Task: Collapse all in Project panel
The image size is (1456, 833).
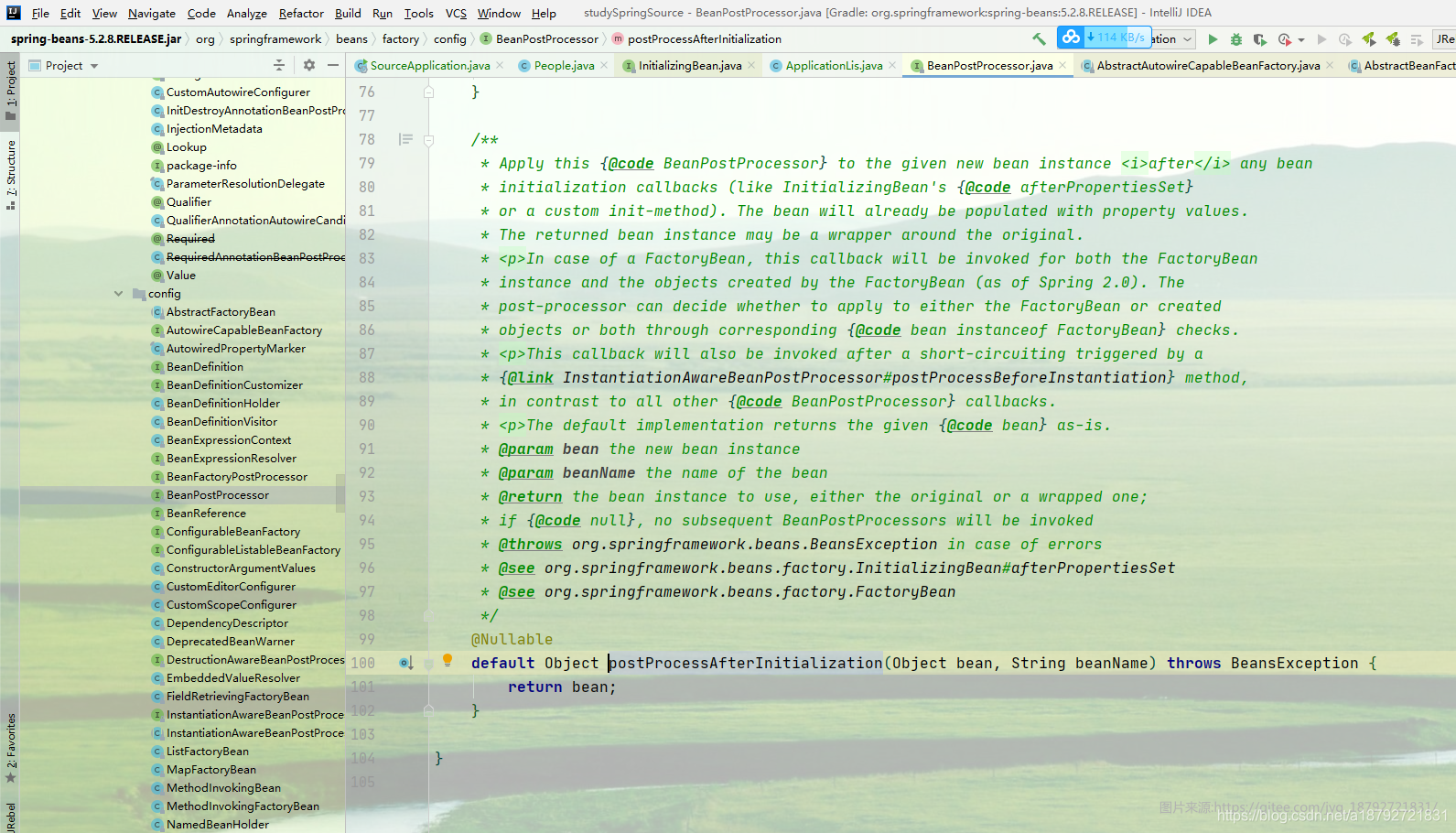Action: click(279, 65)
